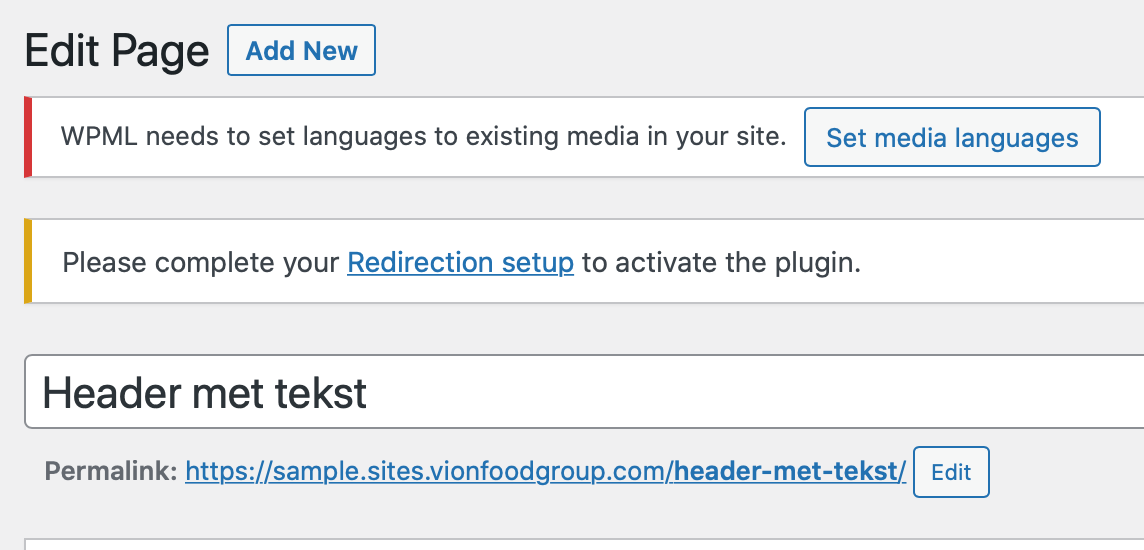The height and width of the screenshot is (550, 1144).
Task: Click 'to activate the plugin' text
Action: pos(720,263)
